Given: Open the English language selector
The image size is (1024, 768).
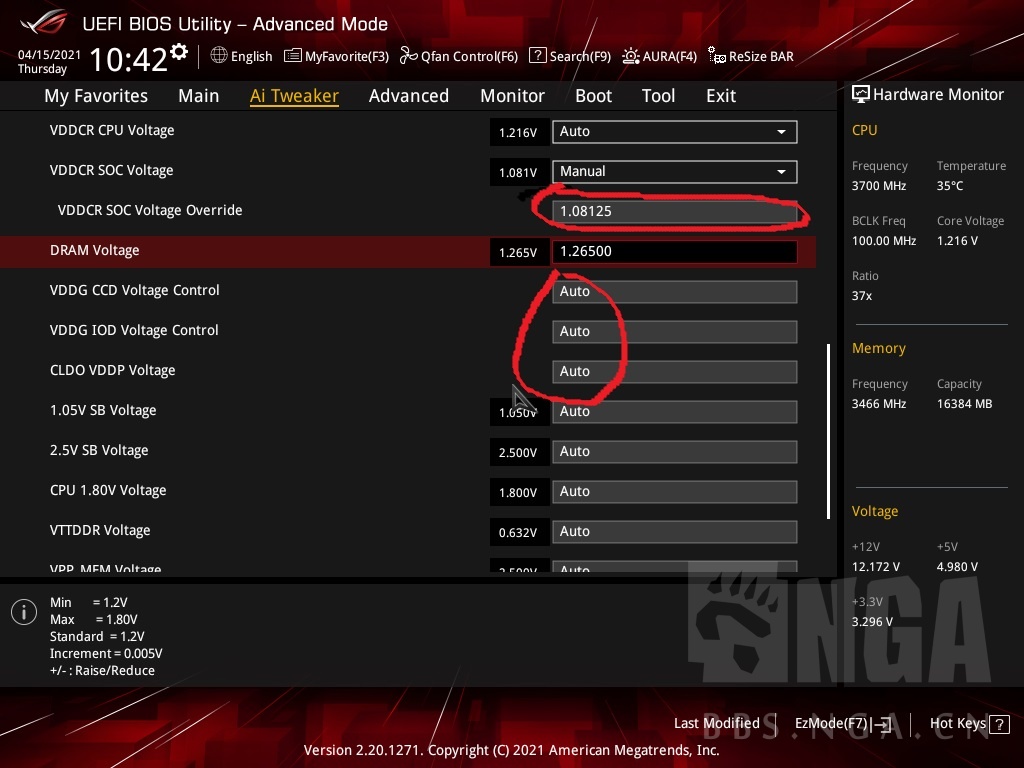Looking at the screenshot, I should (241, 56).
